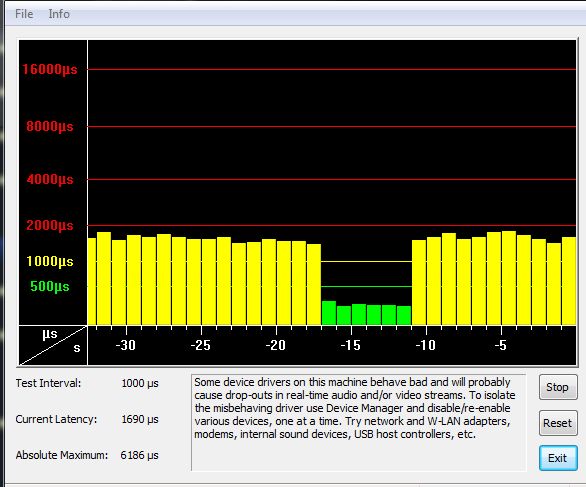Image resolution: width=586 pixels, height=487 pixels.
Task: Click the 16000µs threshold label
Action: tap(50, 70)
